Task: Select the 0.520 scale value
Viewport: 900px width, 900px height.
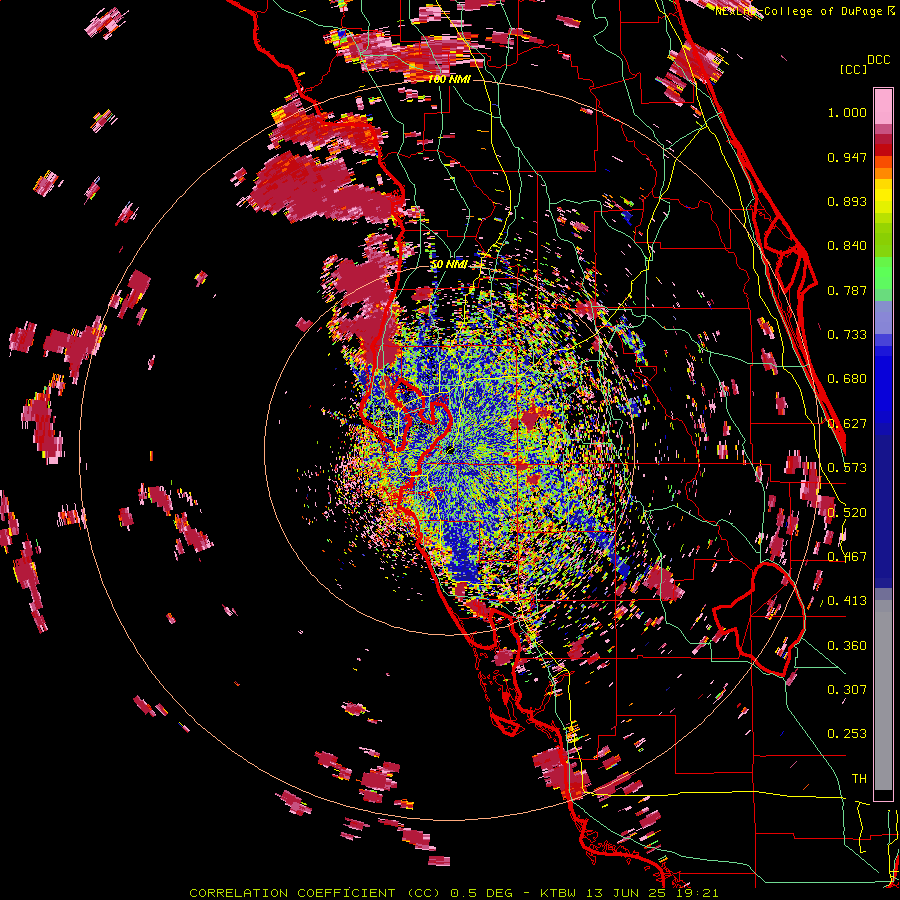Action: pos(847,513)
